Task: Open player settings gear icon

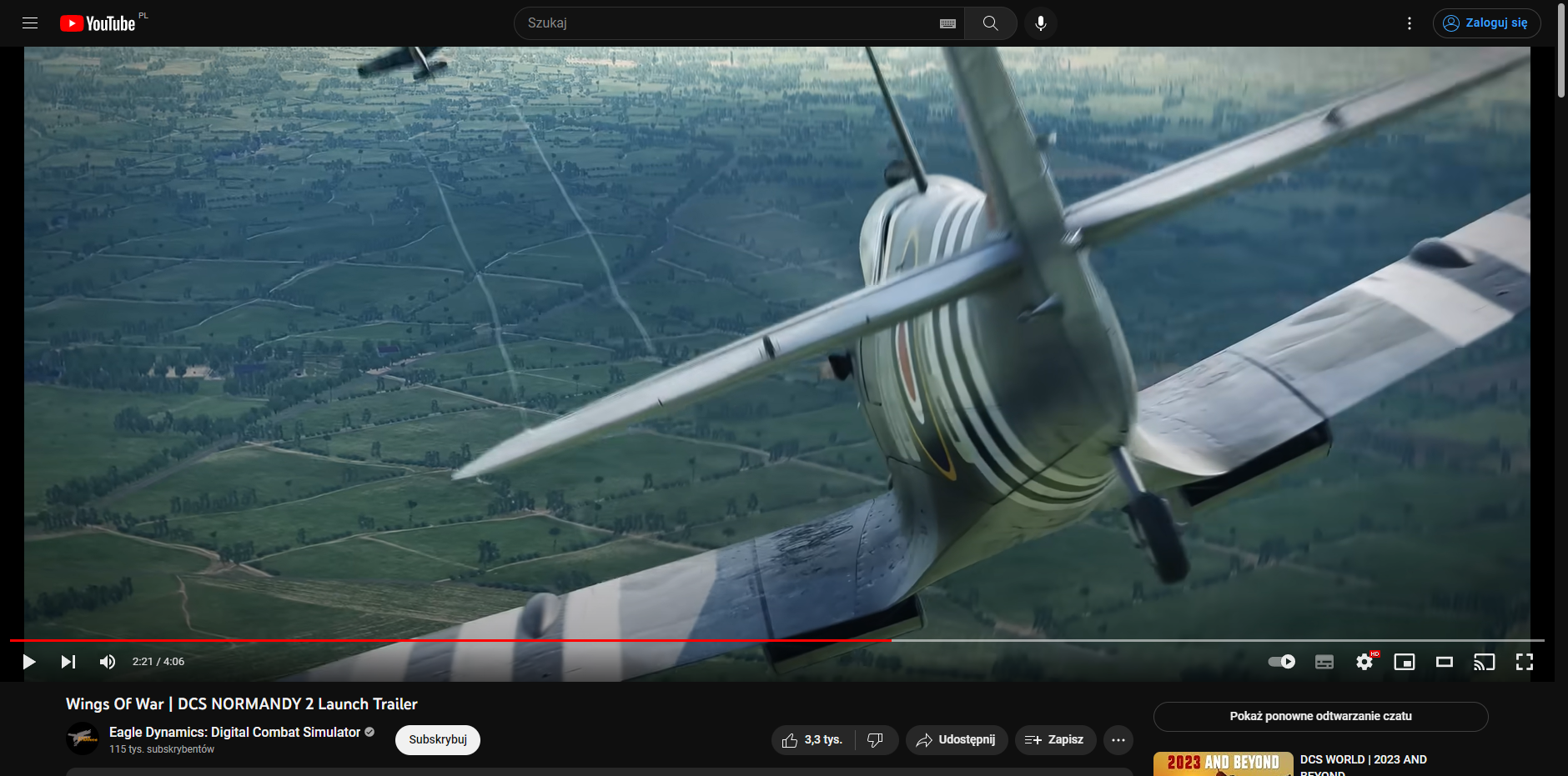Action: tap(1364, 662)
